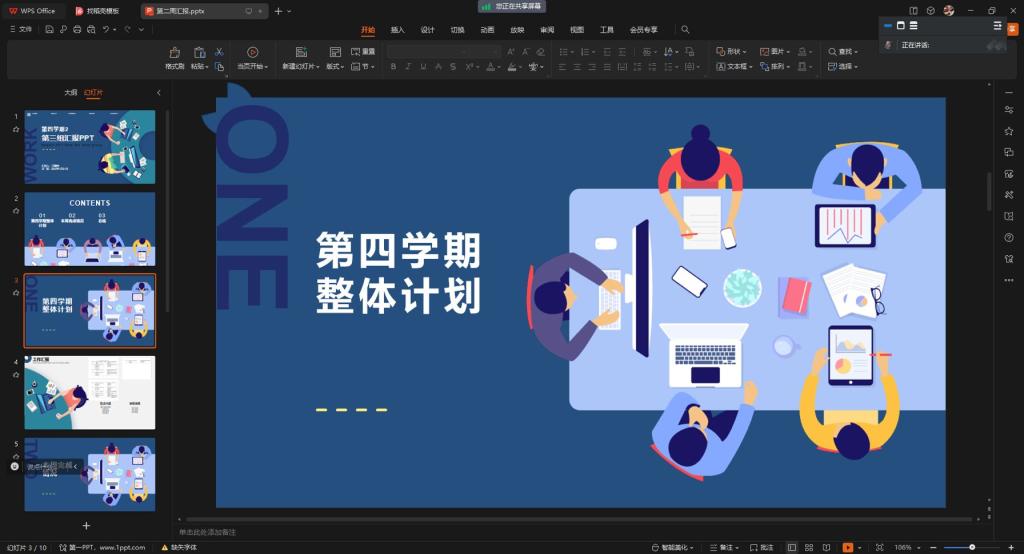Click the orange slideshow play button
The width and height of the screenshot is (1024, 554).
click(847, 547)
